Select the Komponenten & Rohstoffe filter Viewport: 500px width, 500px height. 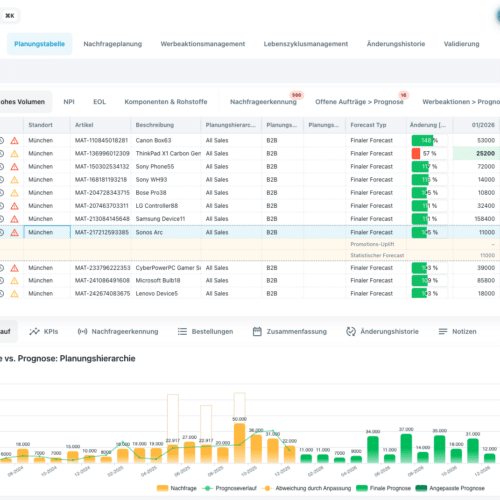coord(166,102)
